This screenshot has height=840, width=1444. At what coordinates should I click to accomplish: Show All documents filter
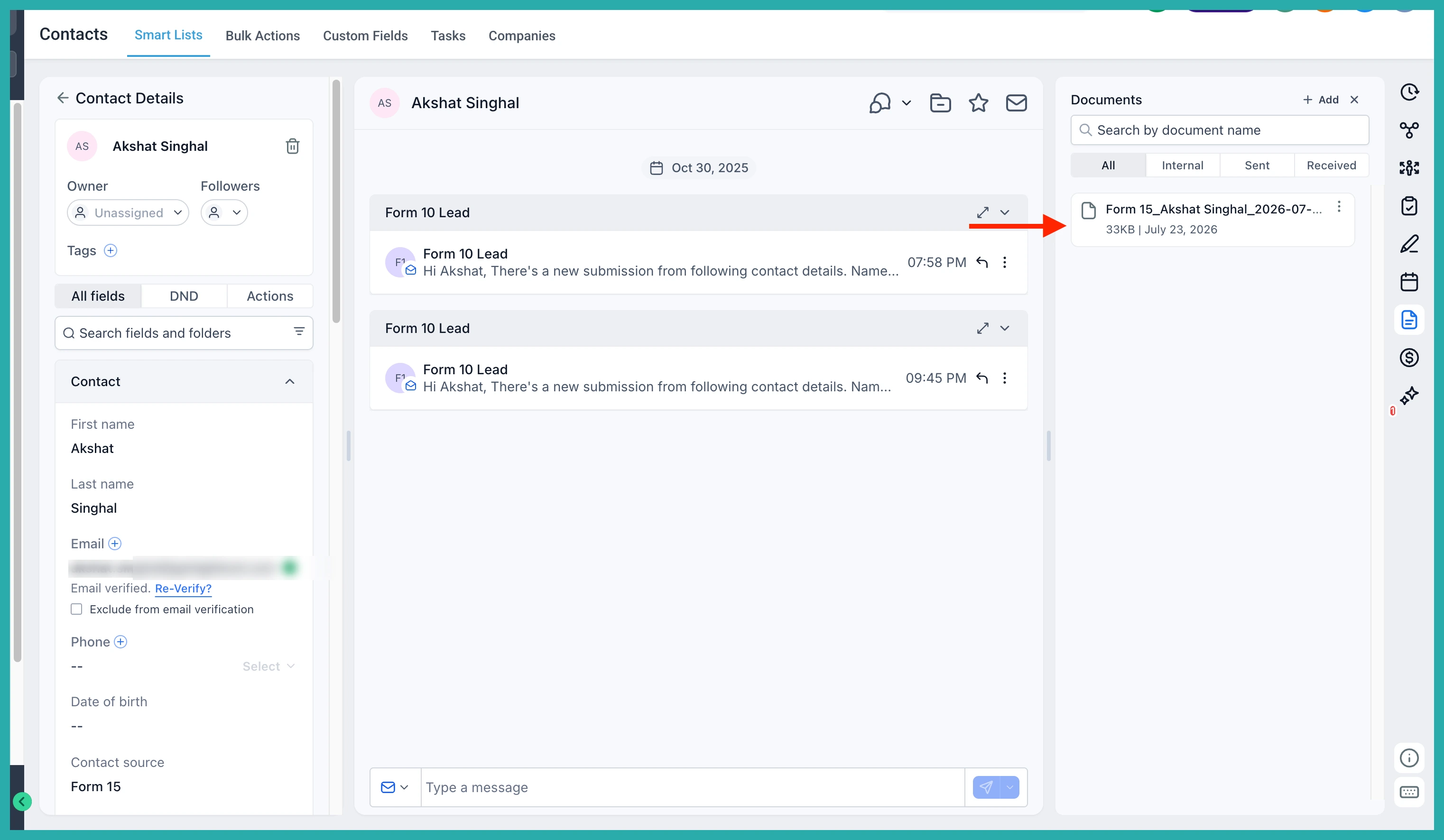(x=1108, y=166)
